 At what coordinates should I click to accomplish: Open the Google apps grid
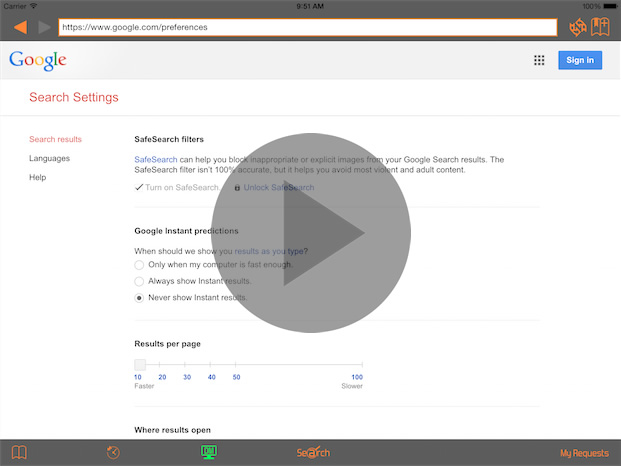click(x=539, y=60)
